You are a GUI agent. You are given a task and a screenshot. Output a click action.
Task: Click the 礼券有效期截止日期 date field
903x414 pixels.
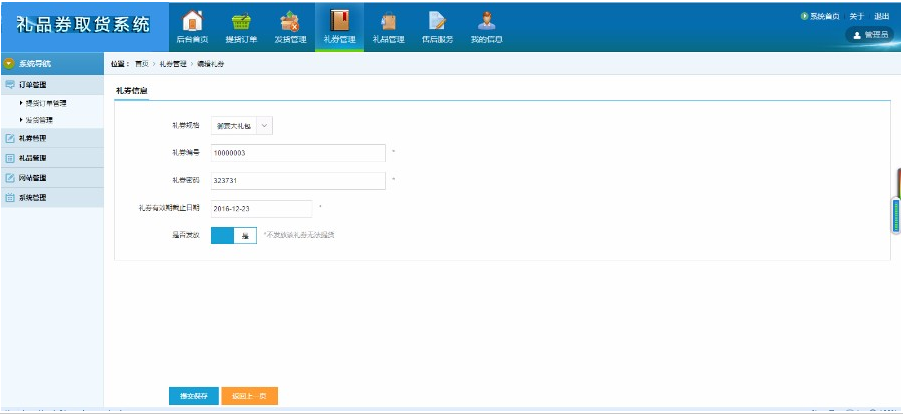point(262,208)
